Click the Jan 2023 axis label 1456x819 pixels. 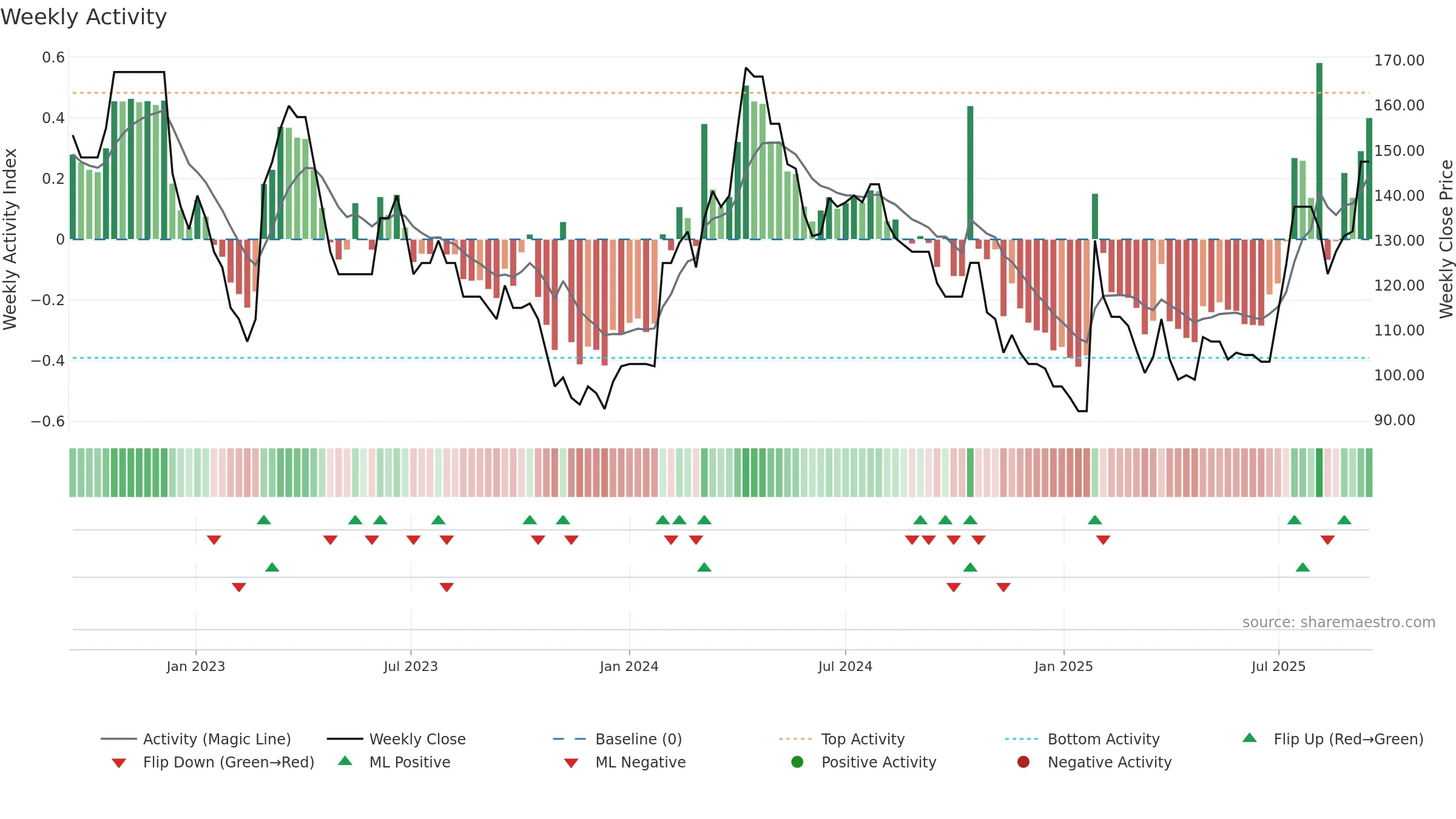point(196,666)
